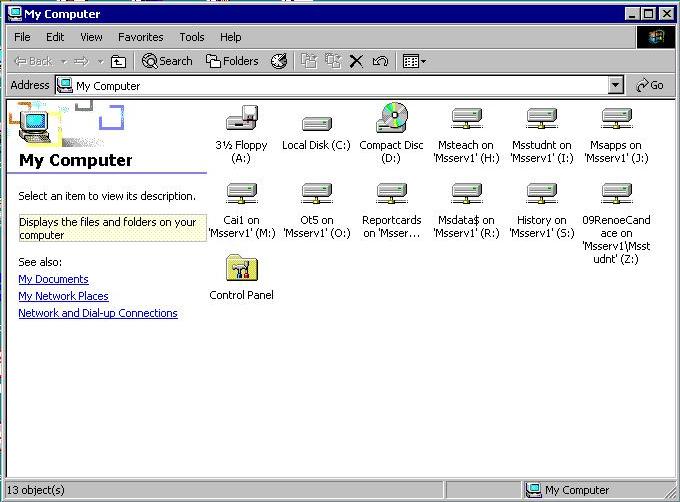Click the Up one level folder icon
This screenshot has width=680, height=502.
pyautogui.click(x=118, y=62)
